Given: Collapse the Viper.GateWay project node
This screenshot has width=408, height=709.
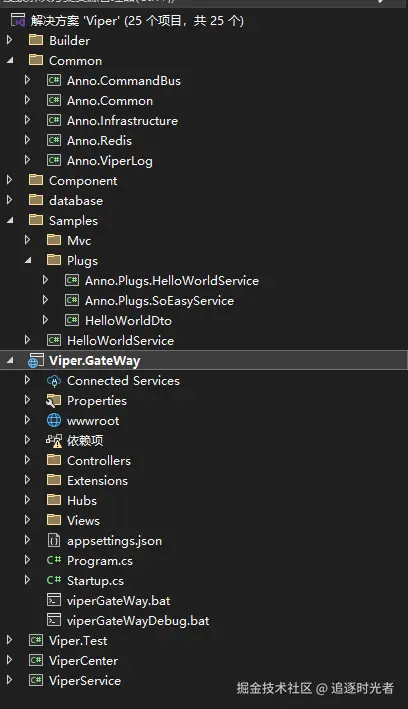Looking at the screenshot, I should (10, 361).
